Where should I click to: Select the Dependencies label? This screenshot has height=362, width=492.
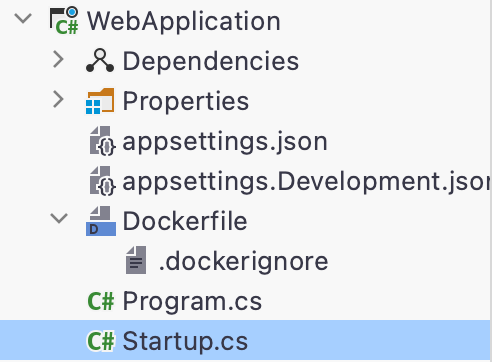pyautogui.click(x=211, y=61)
